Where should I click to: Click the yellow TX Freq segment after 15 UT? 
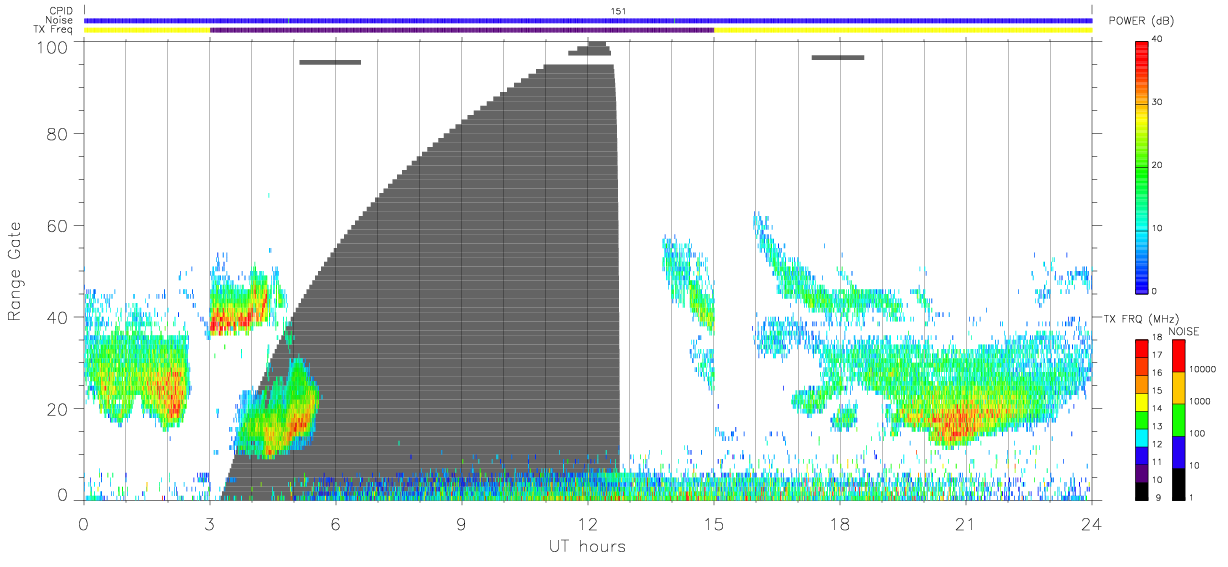click(903, 30)
